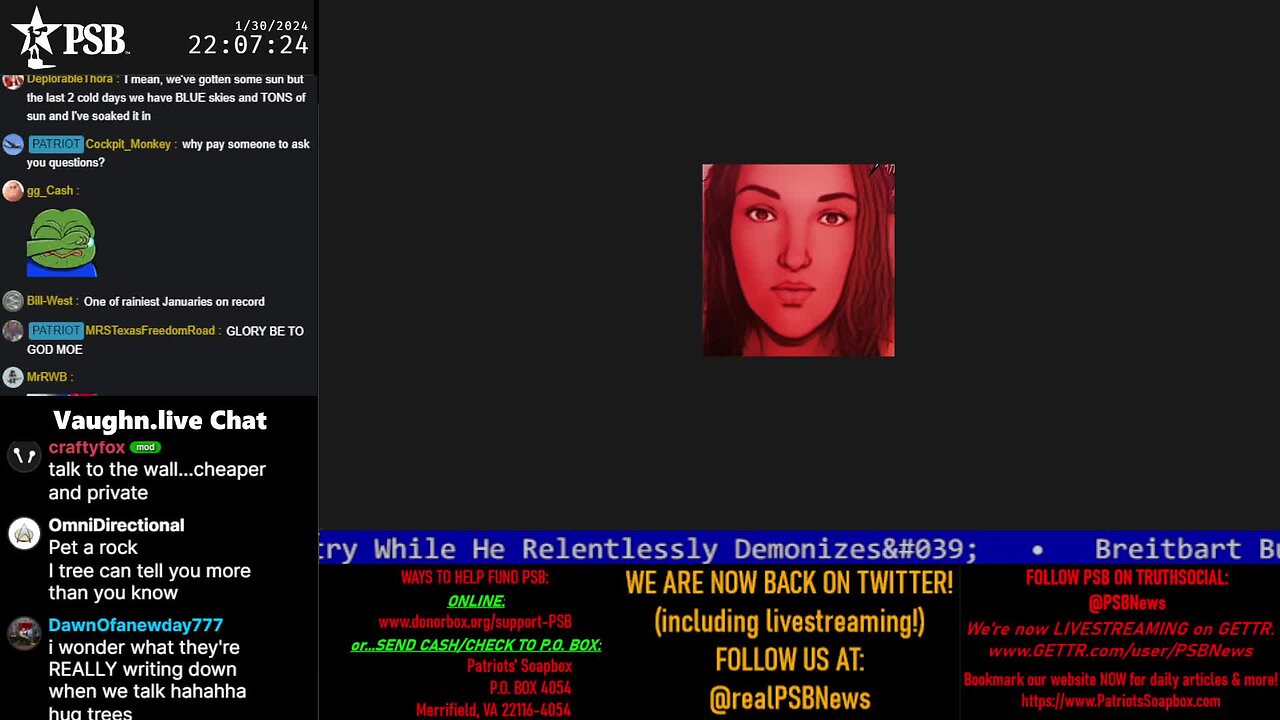The image size is (1280, 720).
Task: Click the '(including livestreaming!)' text
Action: (x=789, y=622)
